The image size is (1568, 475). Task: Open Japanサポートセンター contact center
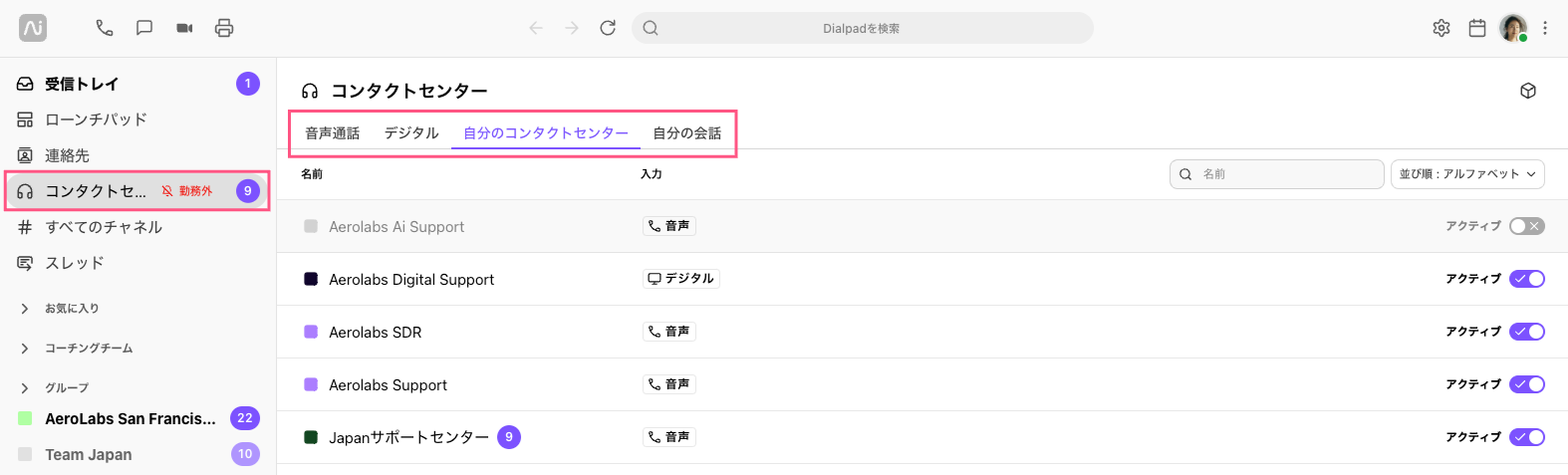921,437
